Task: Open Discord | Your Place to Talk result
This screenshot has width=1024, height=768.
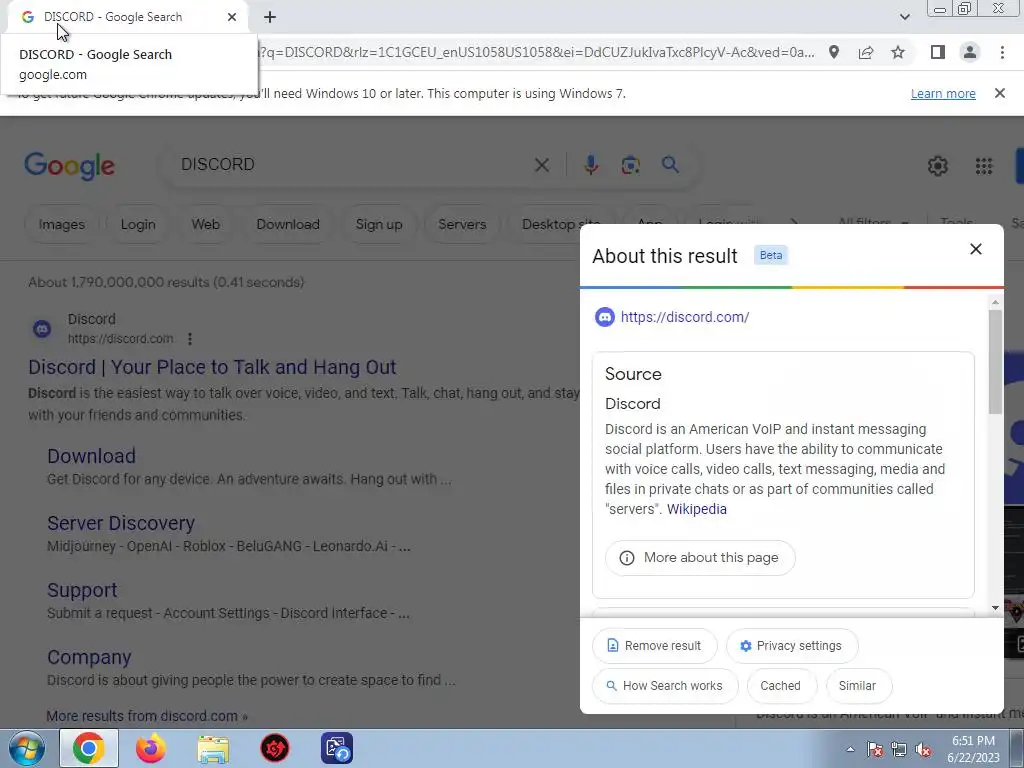Action: [x=212, y=367]
